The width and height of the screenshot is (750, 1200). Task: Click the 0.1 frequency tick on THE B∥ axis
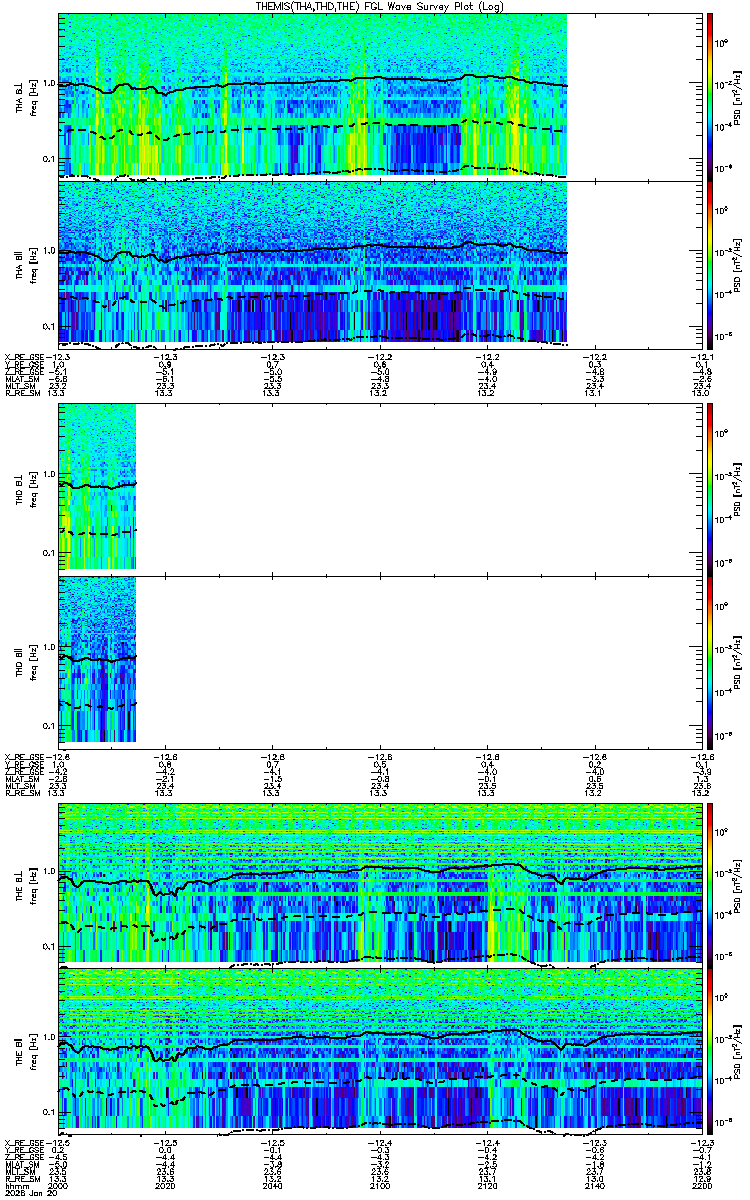[x=47, y=1112]
